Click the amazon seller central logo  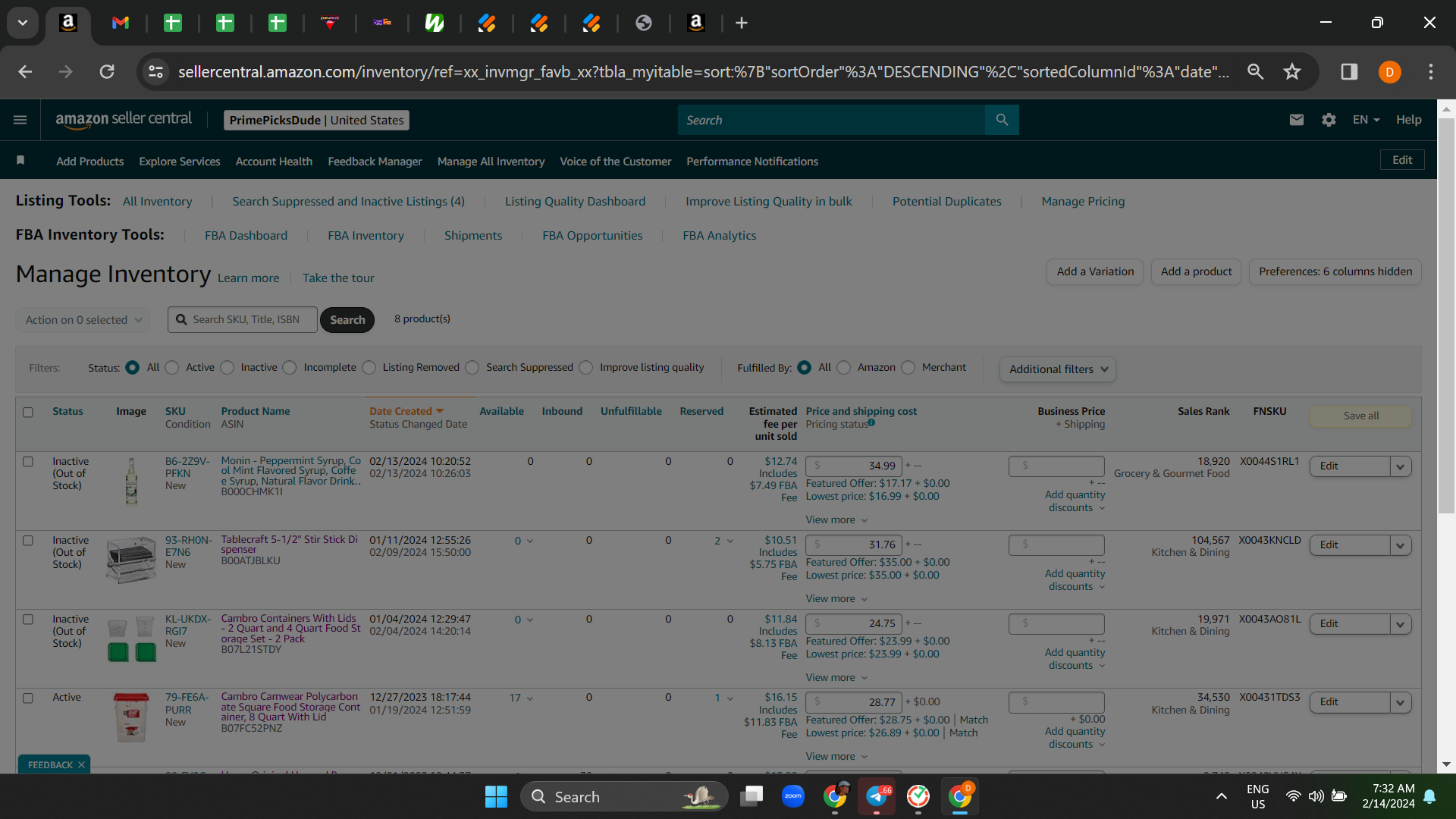tap(124, 120)
